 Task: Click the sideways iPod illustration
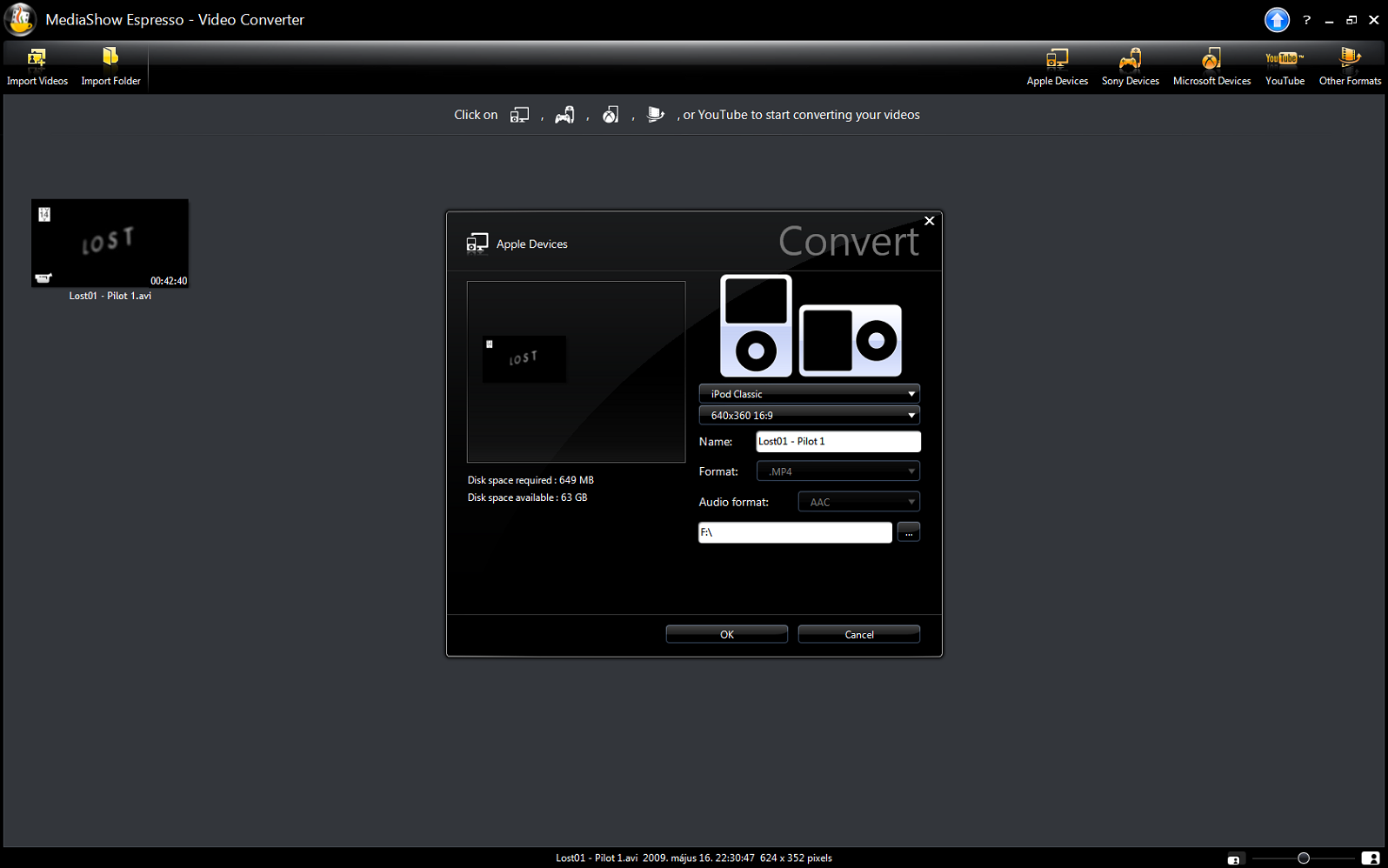coord(851,340)
